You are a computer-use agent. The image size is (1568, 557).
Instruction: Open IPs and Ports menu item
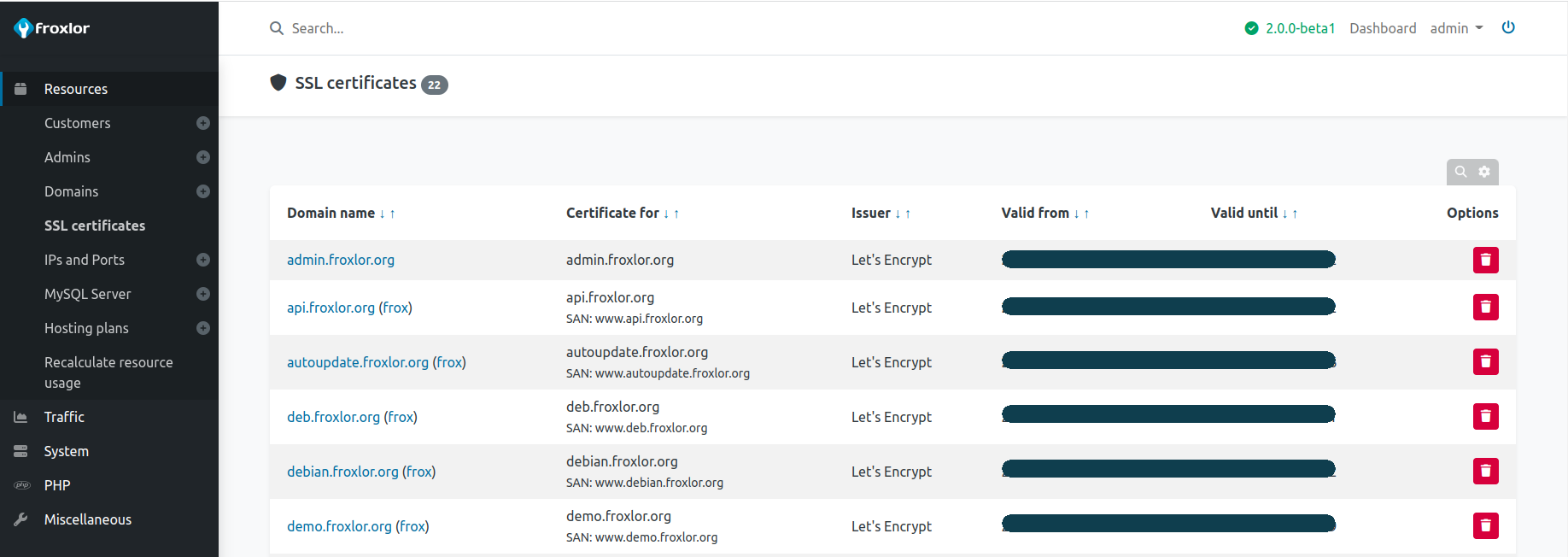point(85,260)
